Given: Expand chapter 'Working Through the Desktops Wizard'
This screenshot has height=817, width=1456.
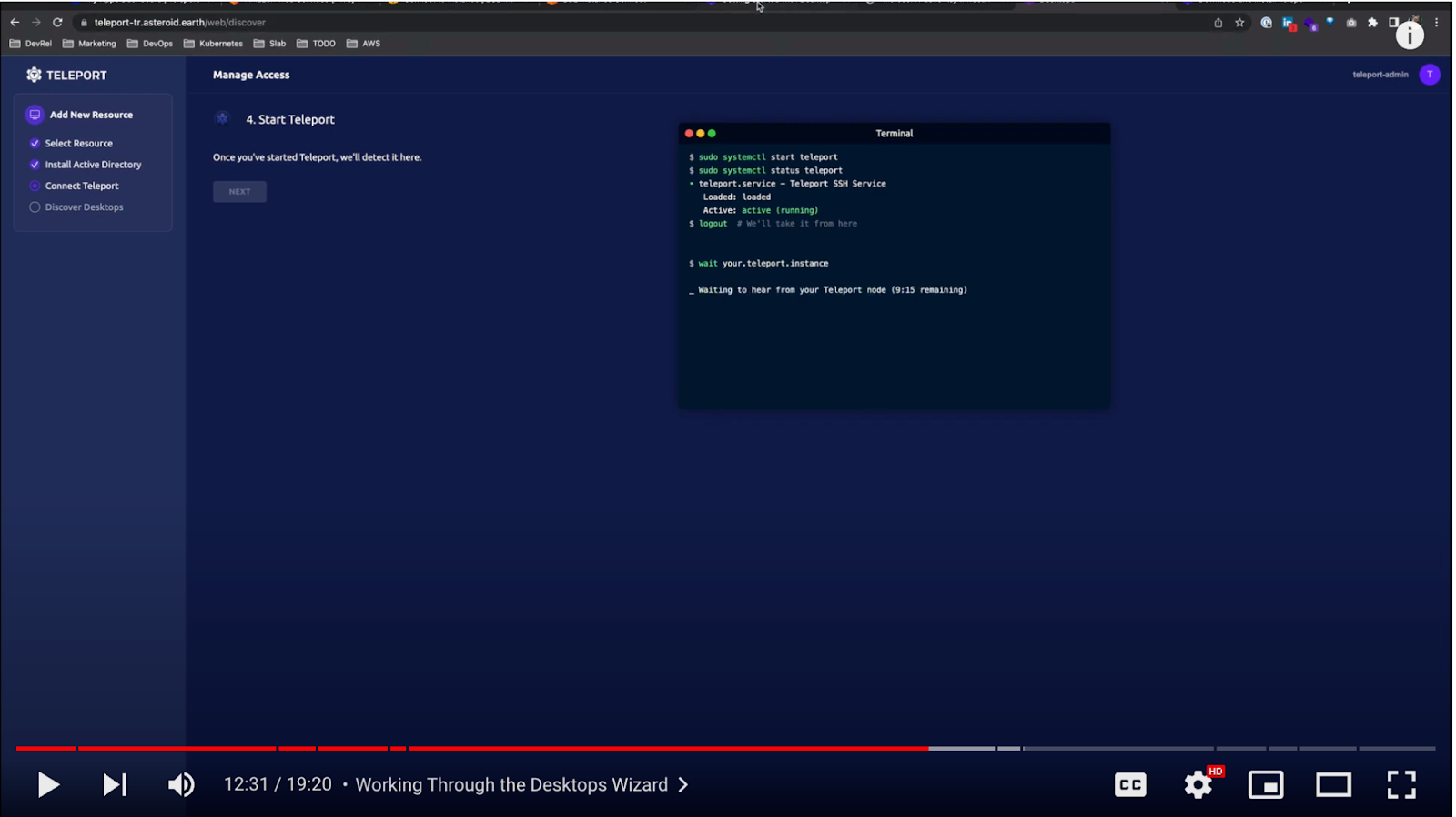Looking at the screenshot, I should click(521, 784).
